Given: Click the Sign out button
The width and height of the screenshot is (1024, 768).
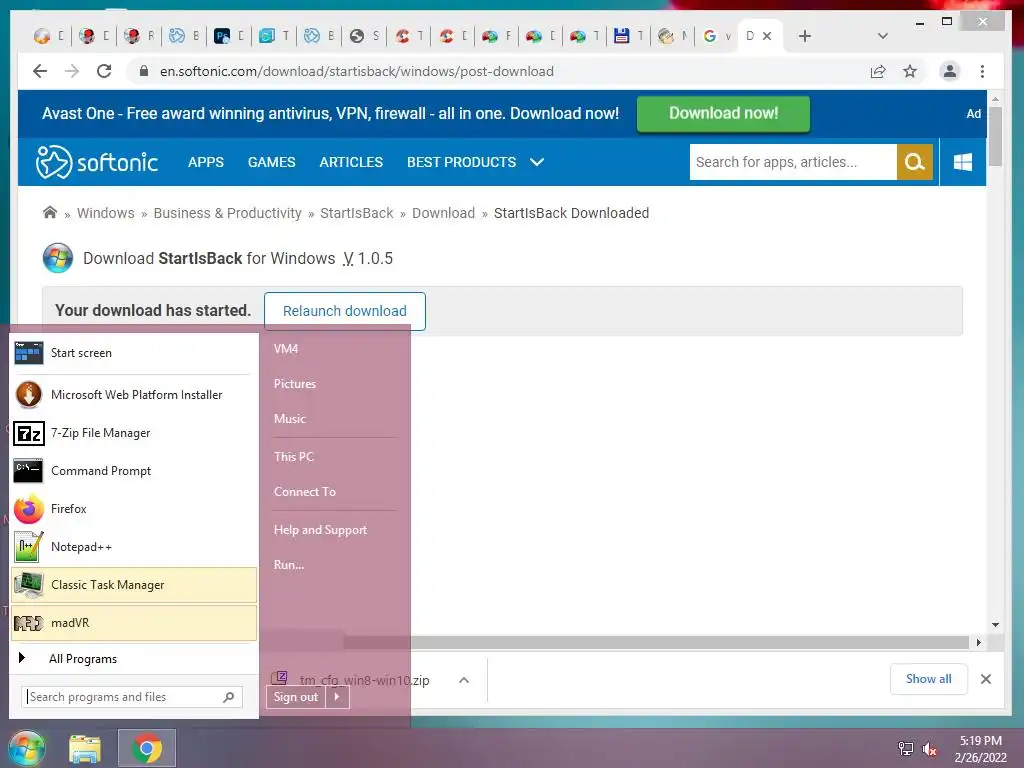Looking at the screenshot, I should (295, 697).
